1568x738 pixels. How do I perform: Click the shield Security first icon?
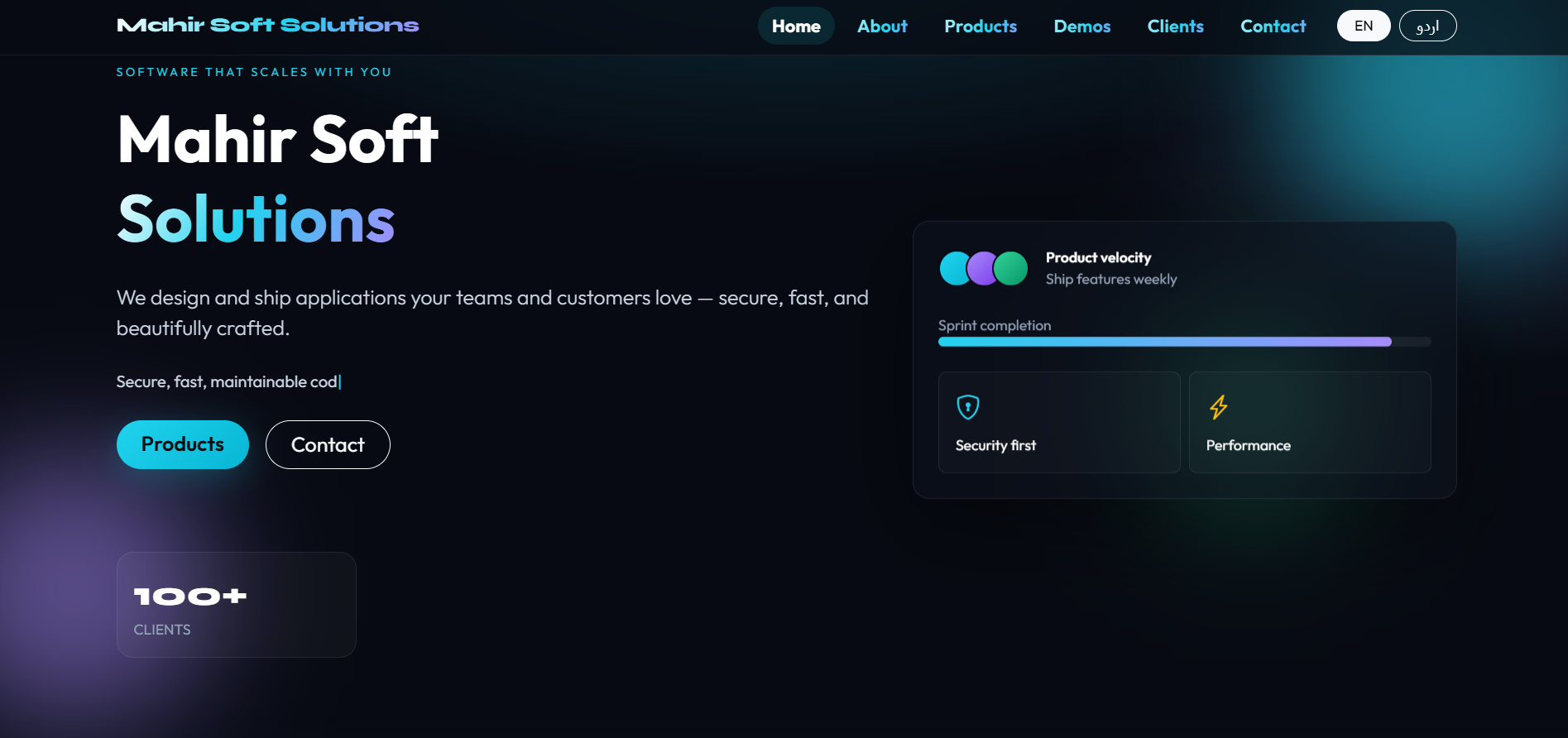pos(968,407)
